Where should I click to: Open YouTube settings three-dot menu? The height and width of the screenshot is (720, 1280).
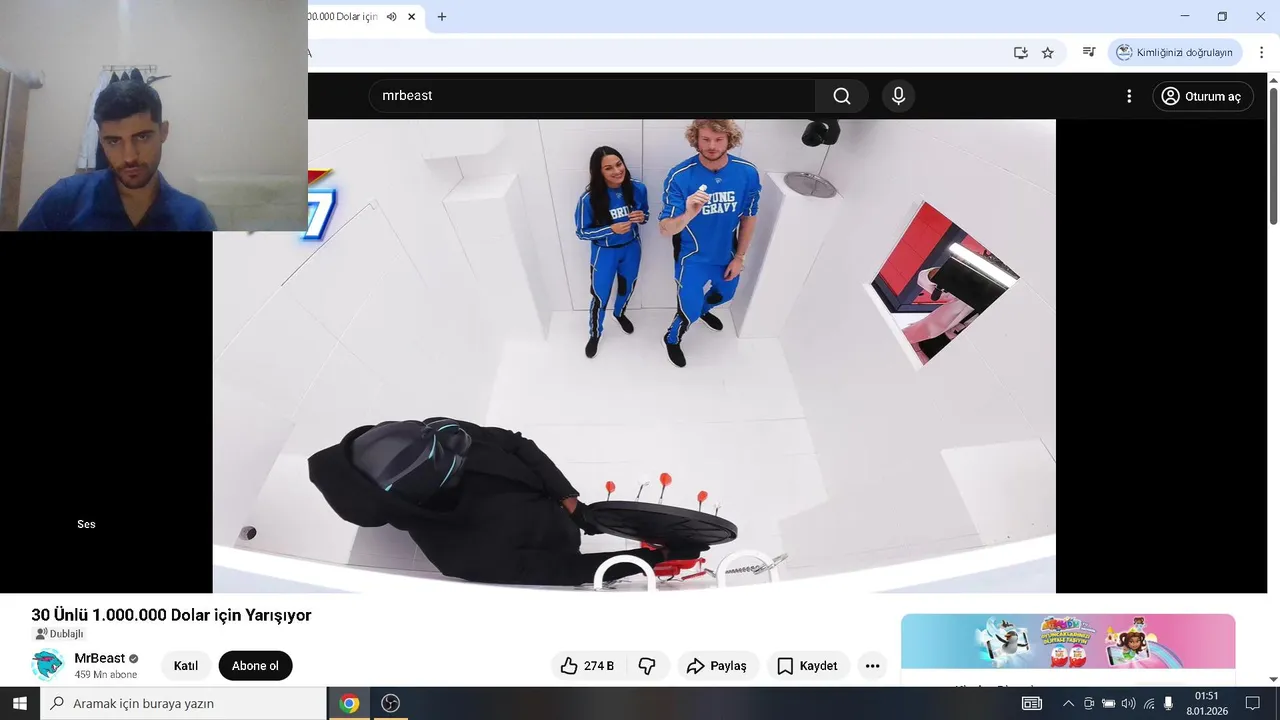[x=1129, y=96]
